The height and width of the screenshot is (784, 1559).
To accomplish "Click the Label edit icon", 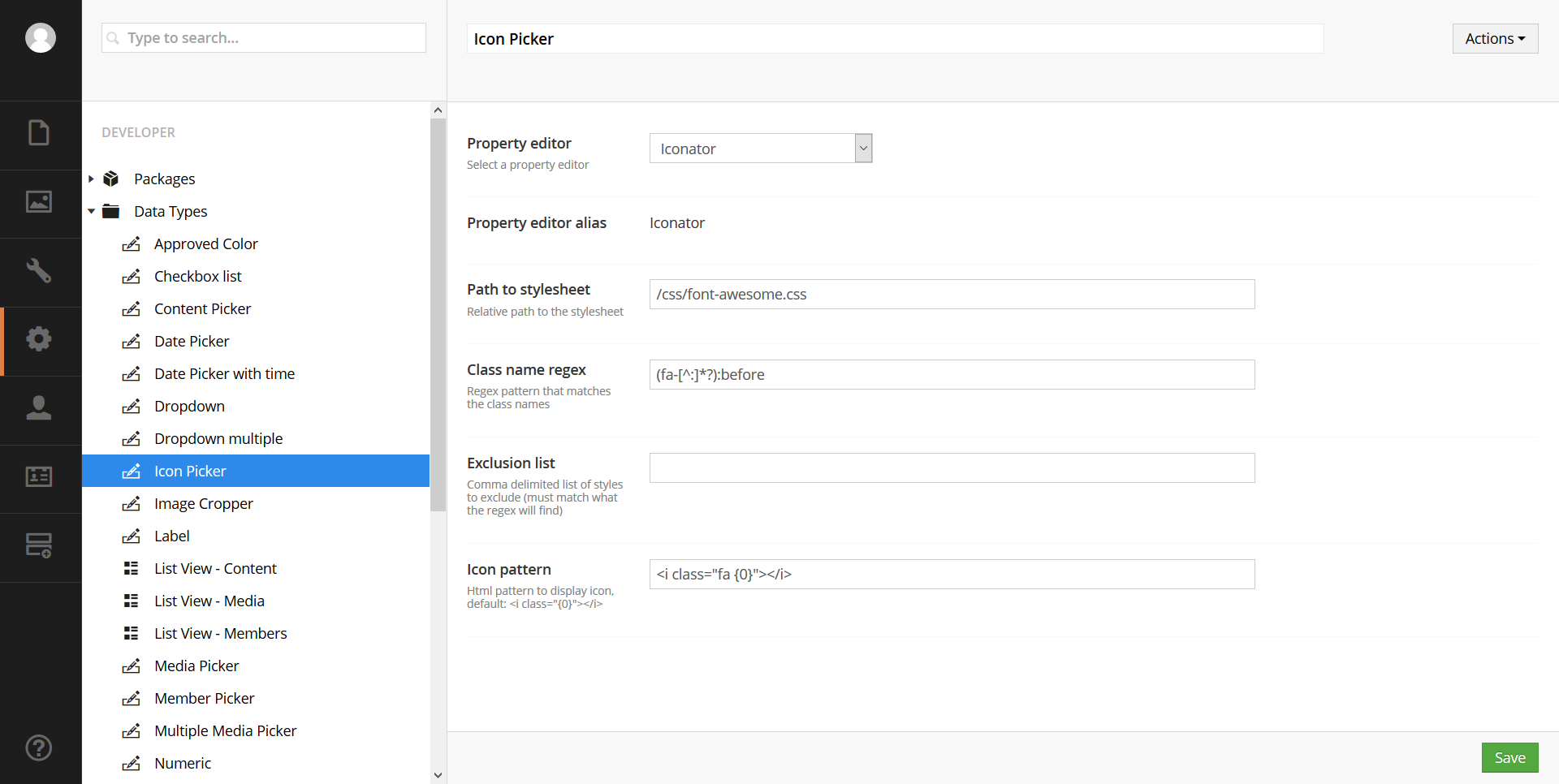I will click(x=131, y=536).
